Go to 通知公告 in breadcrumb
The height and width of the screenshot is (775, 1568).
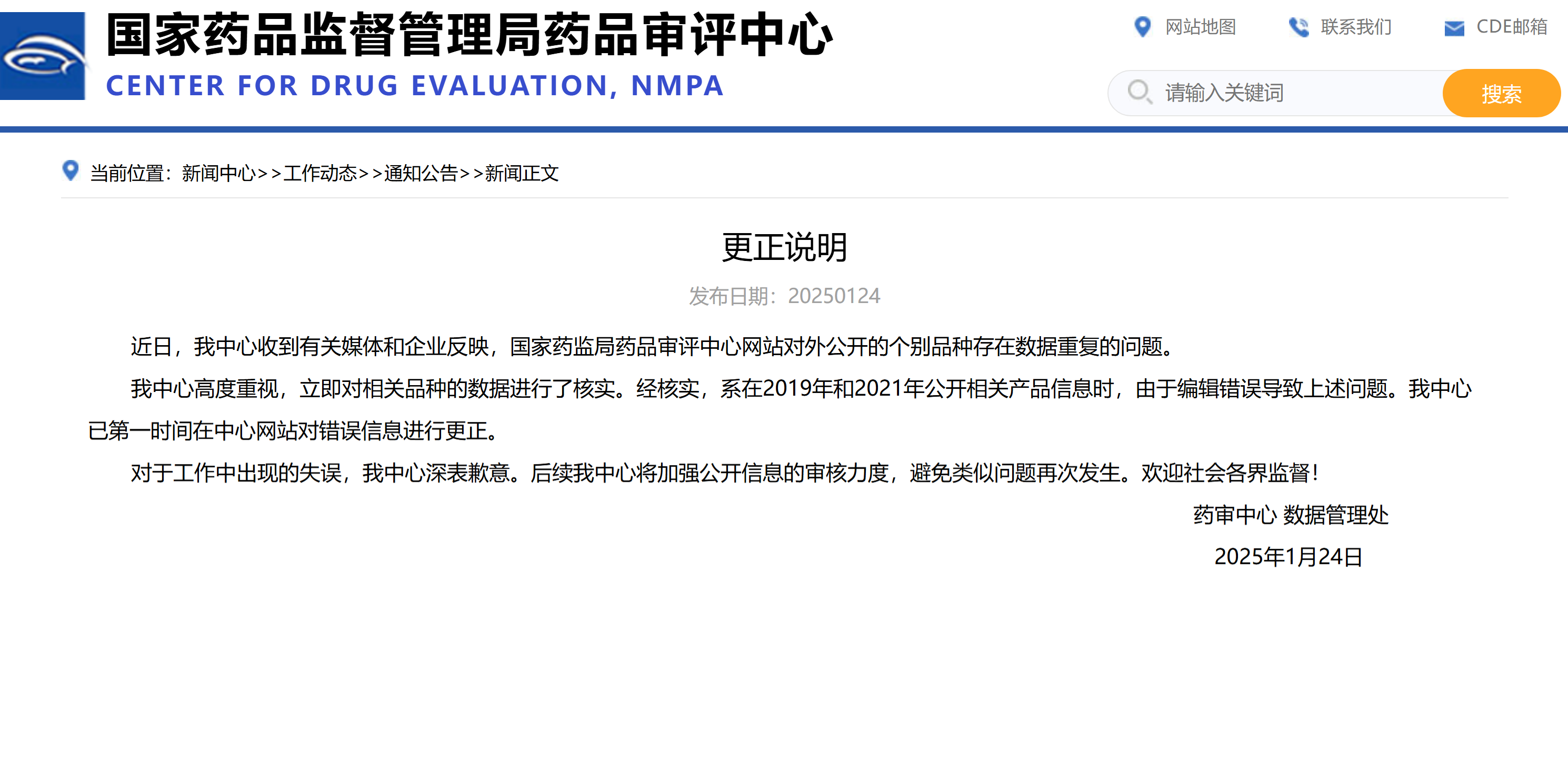(x=421, y=174)
